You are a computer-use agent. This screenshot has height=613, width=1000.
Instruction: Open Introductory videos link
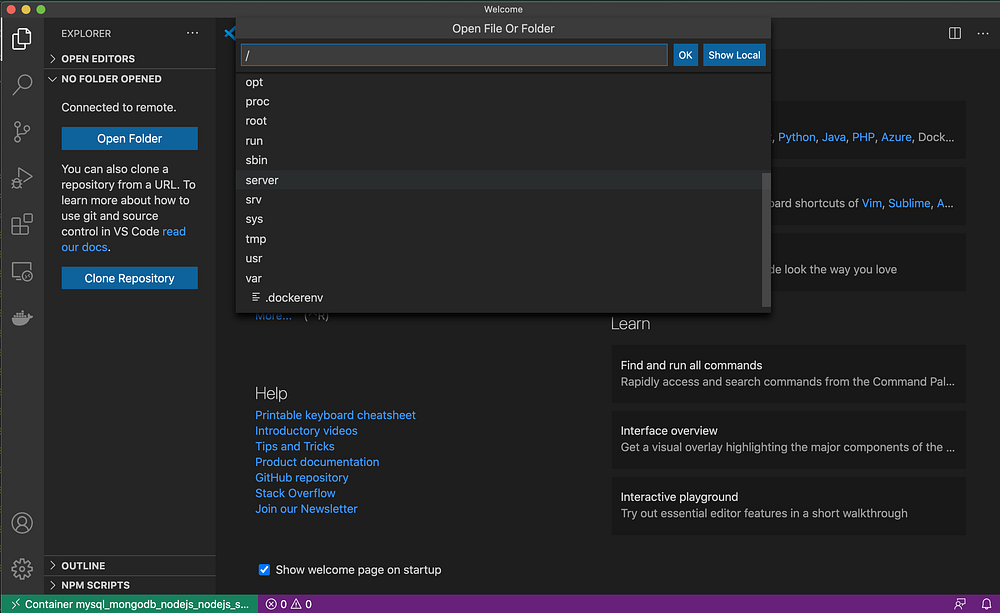306,431
